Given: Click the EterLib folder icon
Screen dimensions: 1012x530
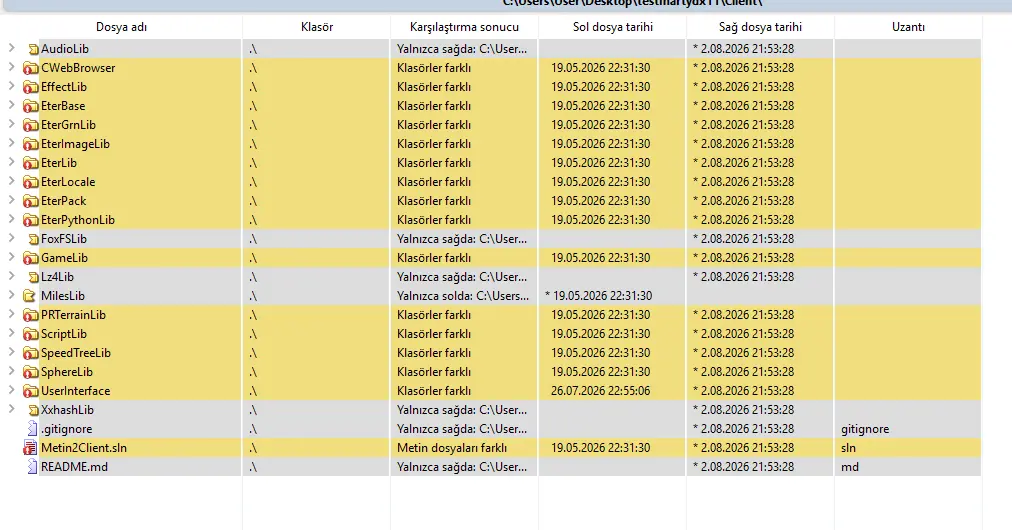Looking at the screenshot, I should 30,163.
